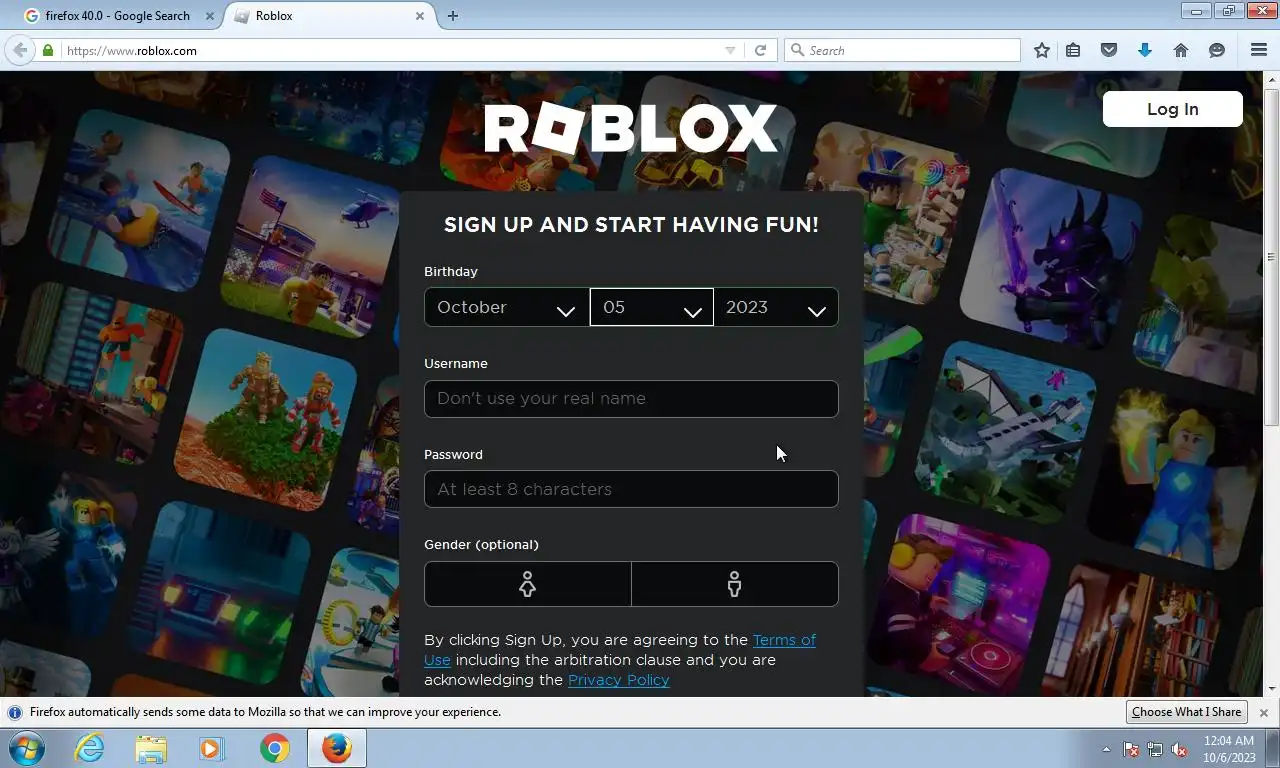The image size is (1280, 768).
Task: Click the network tray icon
Action: (1155, 749)
